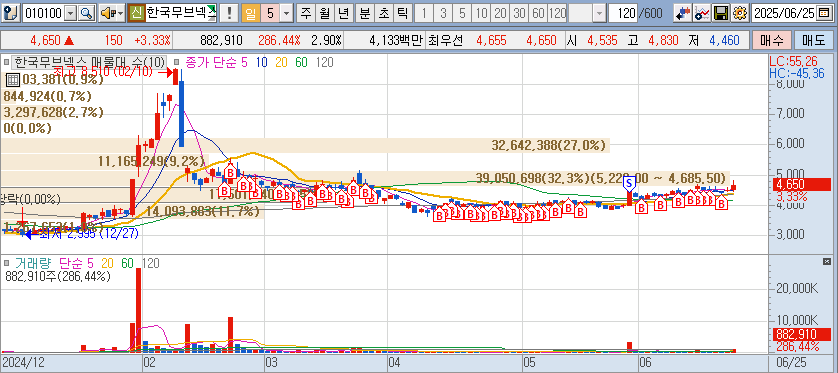The width and height of the screenshot is (838, 373).
Task: Switch to weekly 주 chart
Action: tap(306, 13)
